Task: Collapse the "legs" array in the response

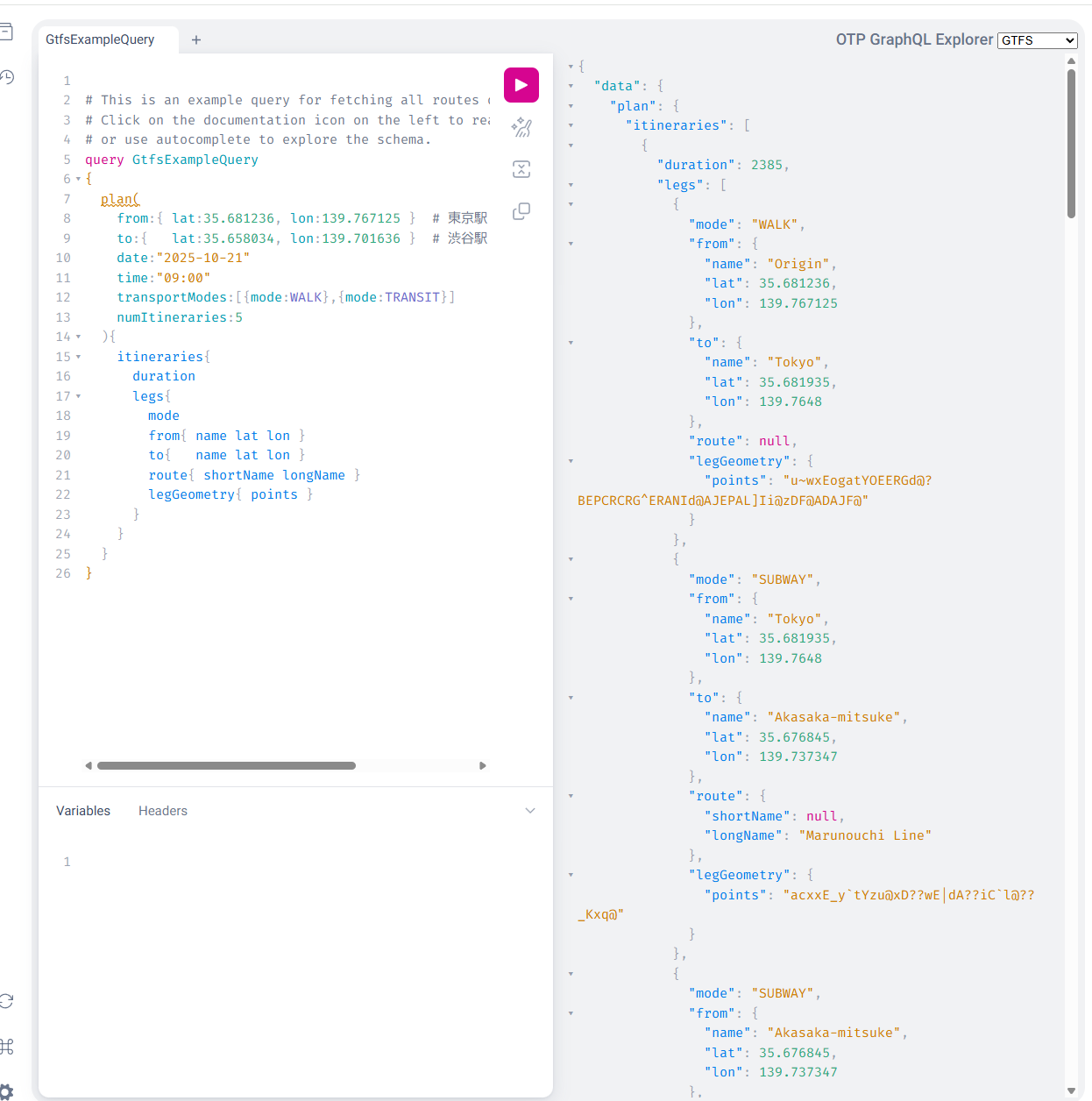Action: (x=571, y=185)
